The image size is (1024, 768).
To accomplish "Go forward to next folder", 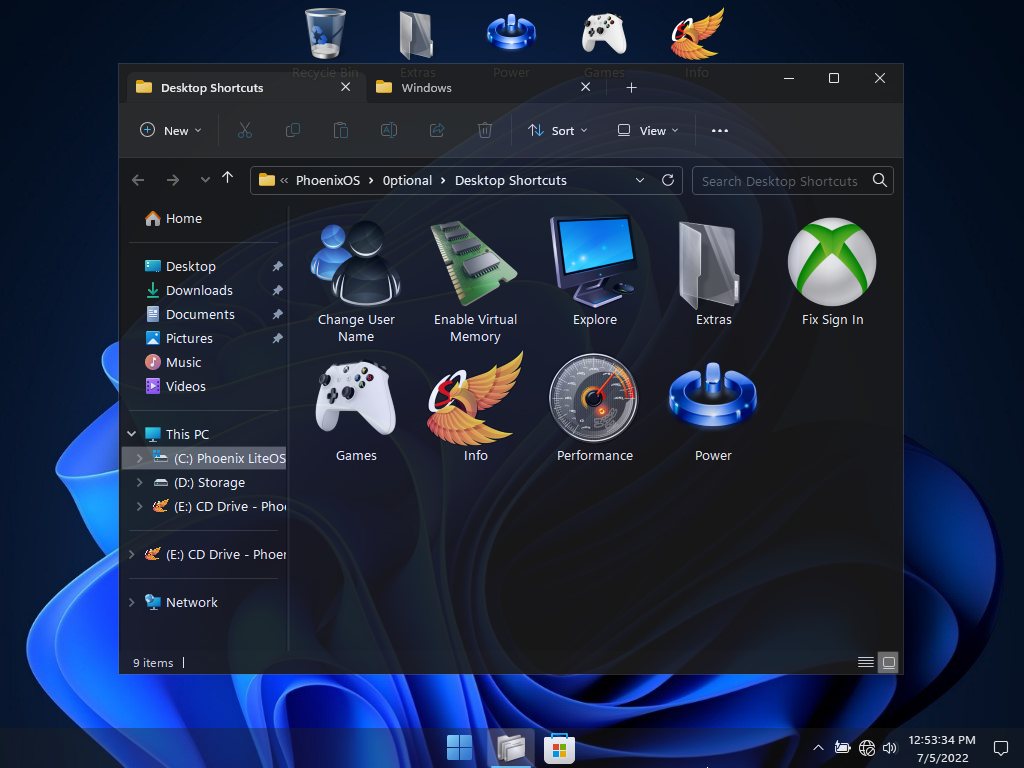I will [172, 180].
